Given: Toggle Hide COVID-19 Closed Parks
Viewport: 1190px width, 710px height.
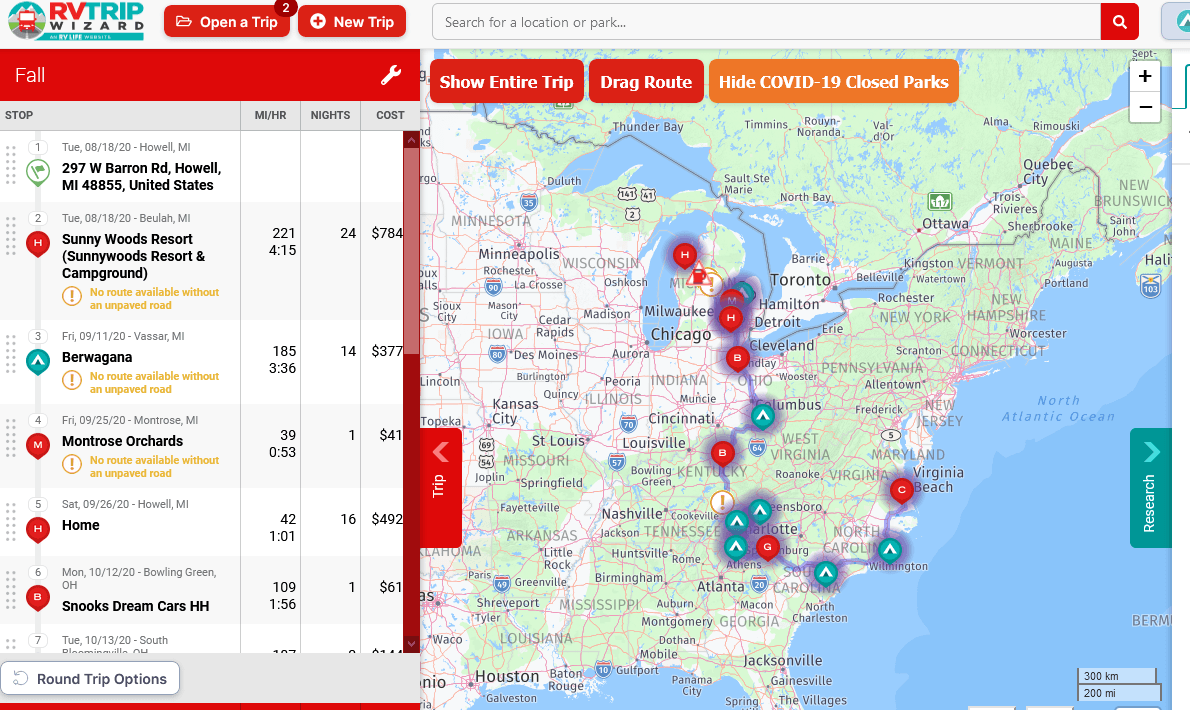Looking at the screenshot, I should point(833,82).
